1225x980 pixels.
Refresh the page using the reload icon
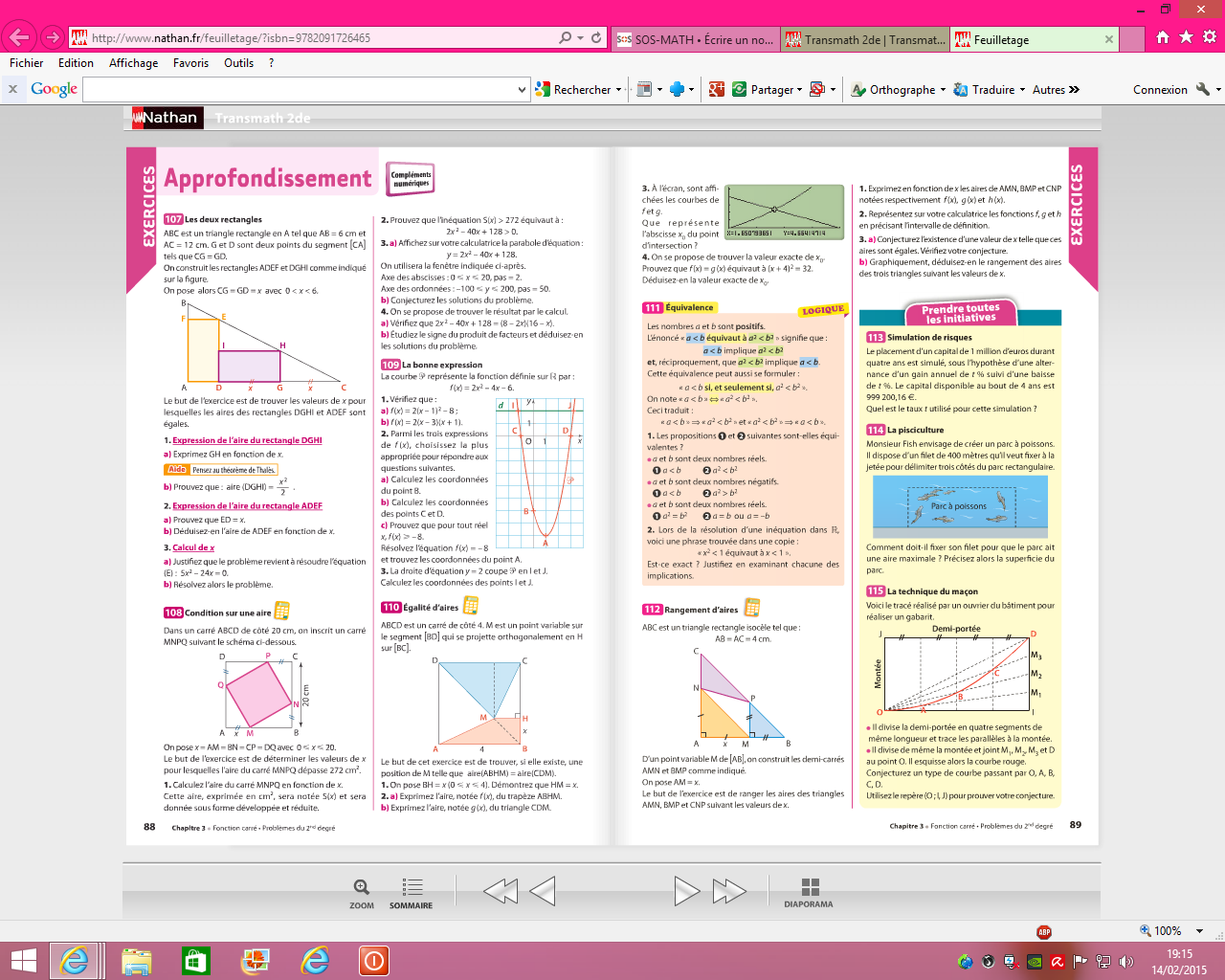tap(596, 38)
